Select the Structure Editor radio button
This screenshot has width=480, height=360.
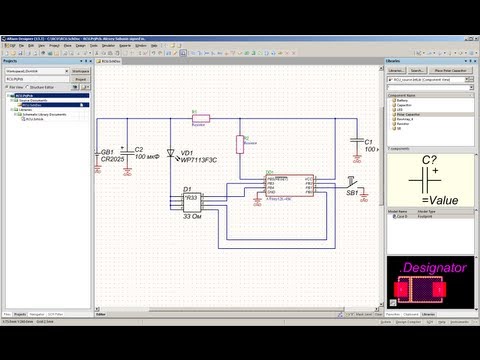pyautogui.click(x=27, y=87)
